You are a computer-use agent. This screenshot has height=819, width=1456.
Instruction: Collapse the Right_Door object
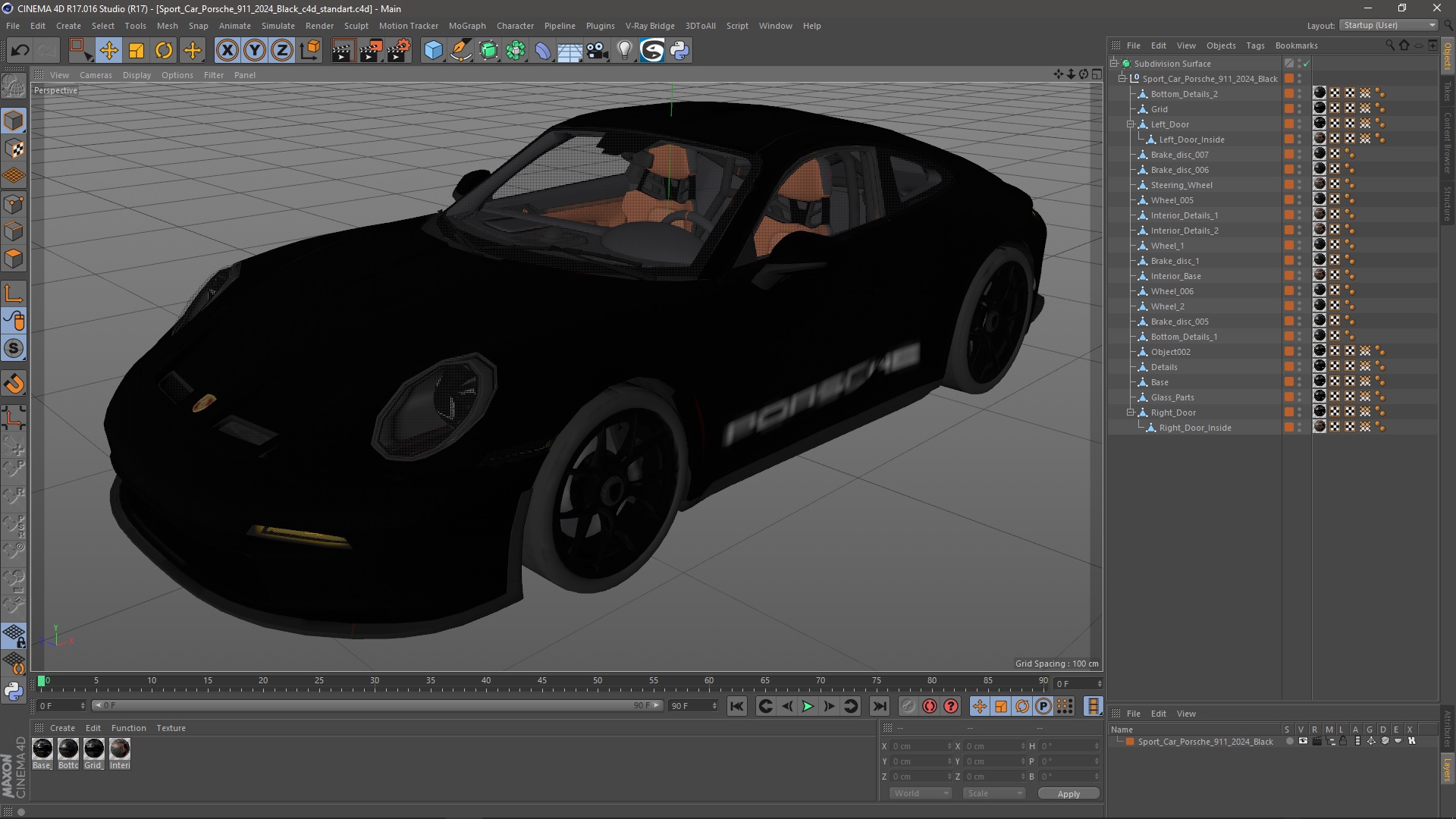click(1131, 413)
